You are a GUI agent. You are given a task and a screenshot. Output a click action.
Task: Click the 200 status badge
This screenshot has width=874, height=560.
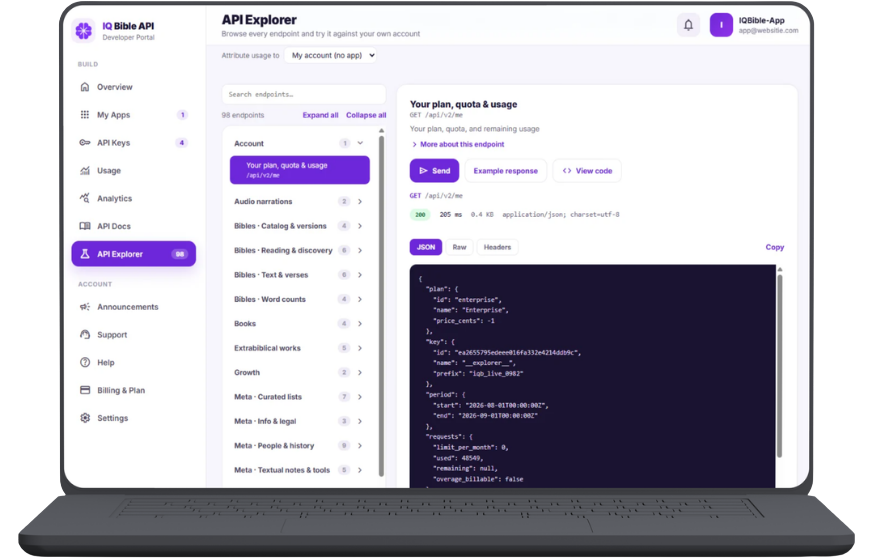[x=420, y=215]
